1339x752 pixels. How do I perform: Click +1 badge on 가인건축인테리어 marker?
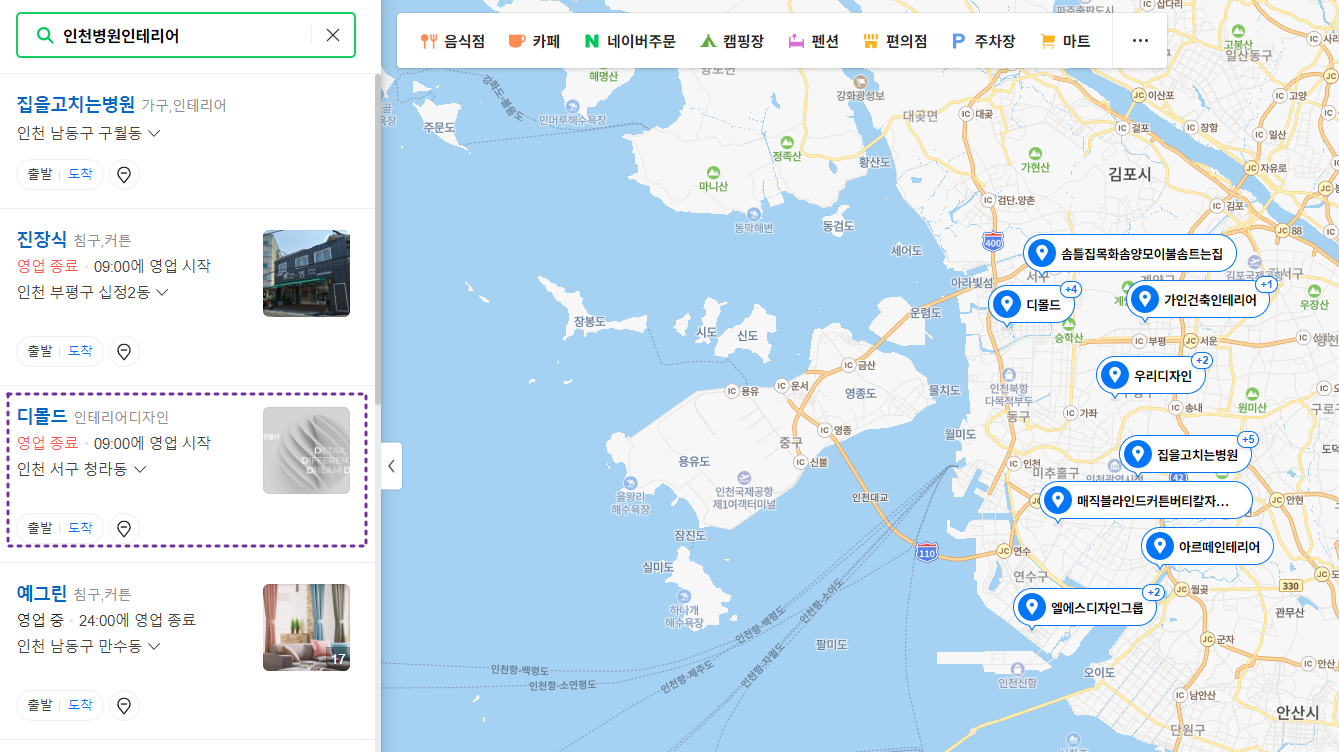[x=1266, y=284]
